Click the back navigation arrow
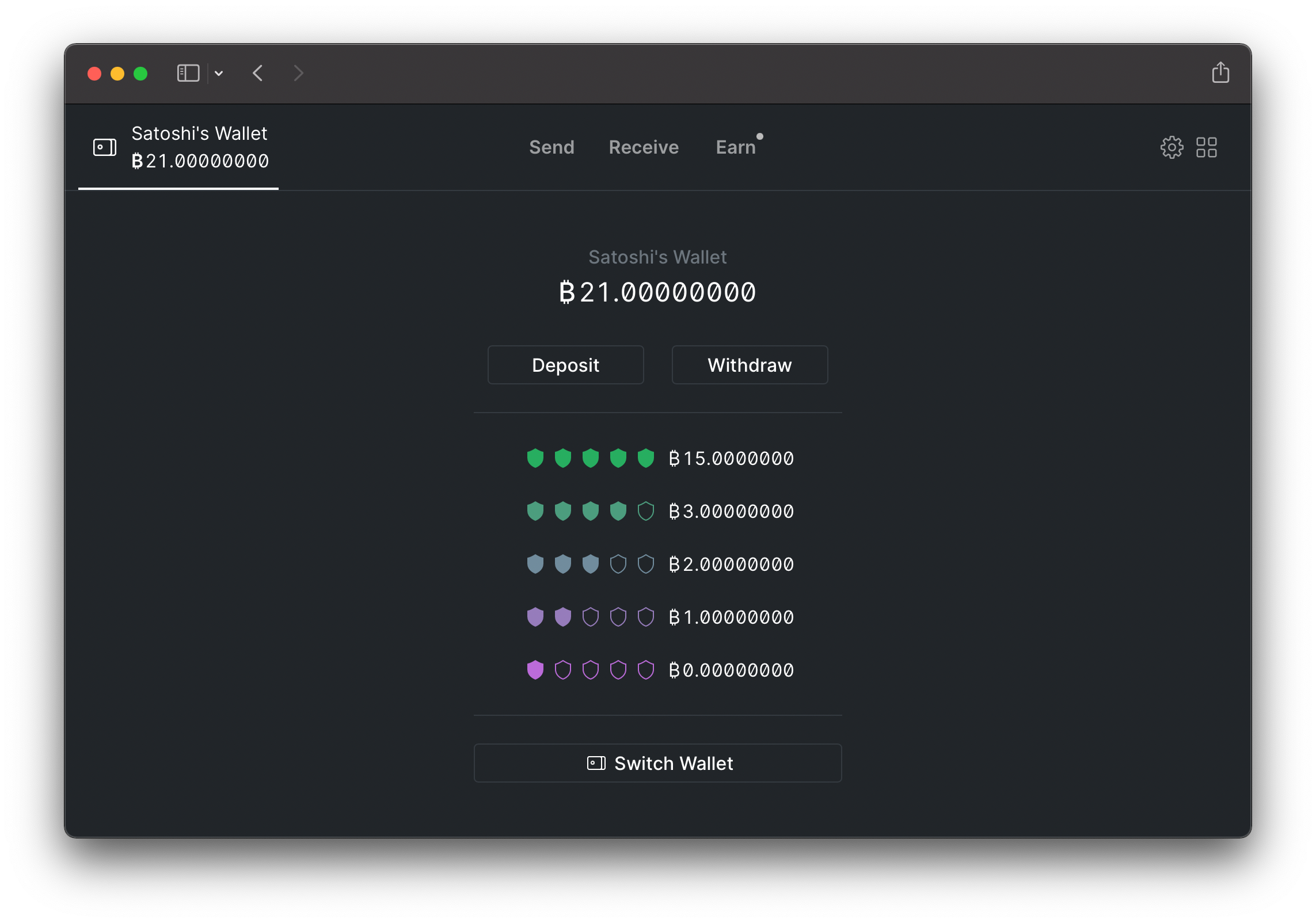 (258, 73)
